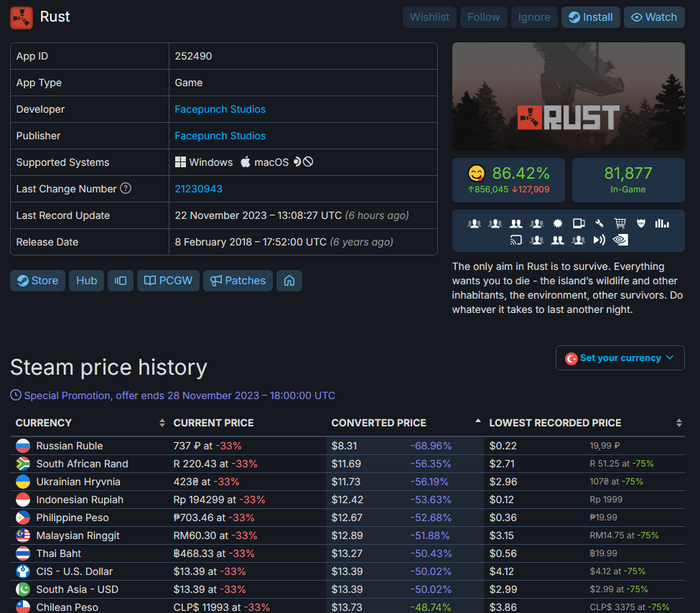Viewport: 700px width, 613px height.
Task: Click the 737 ₽ at -33% price cell
Action: point(208,446)
